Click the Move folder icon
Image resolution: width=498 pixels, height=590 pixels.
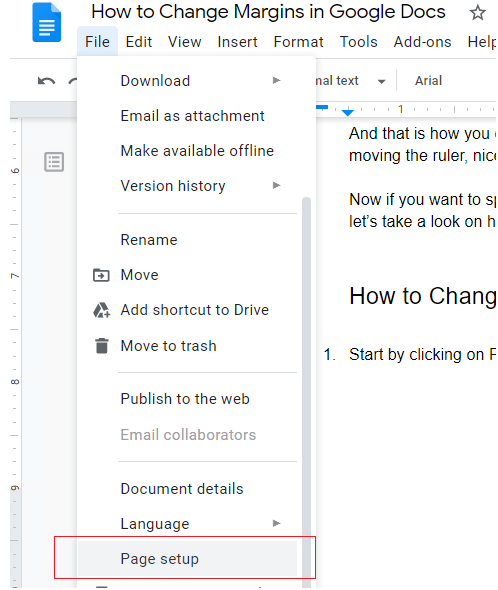coord(101,275)
